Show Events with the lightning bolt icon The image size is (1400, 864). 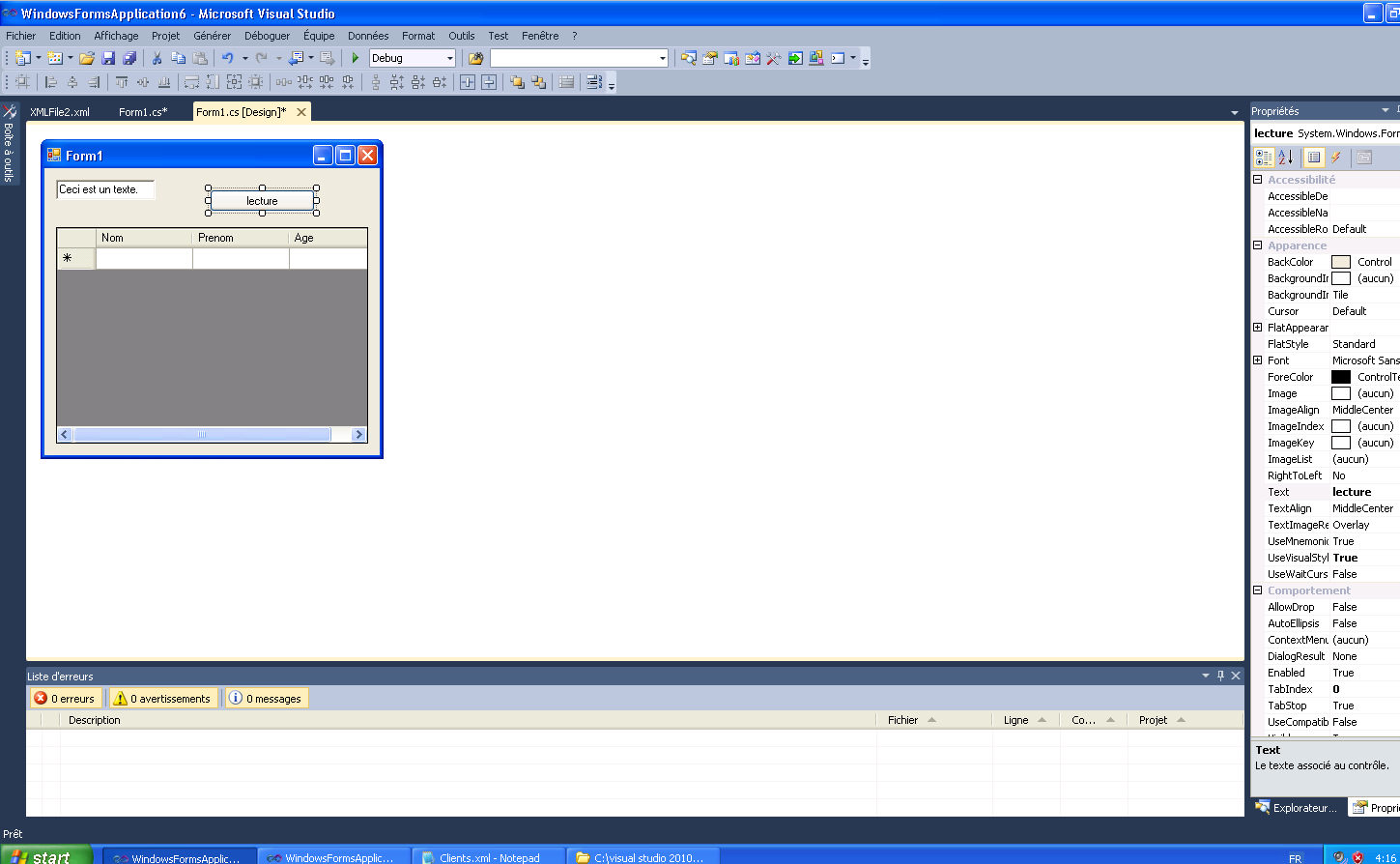pos(1336,158)
